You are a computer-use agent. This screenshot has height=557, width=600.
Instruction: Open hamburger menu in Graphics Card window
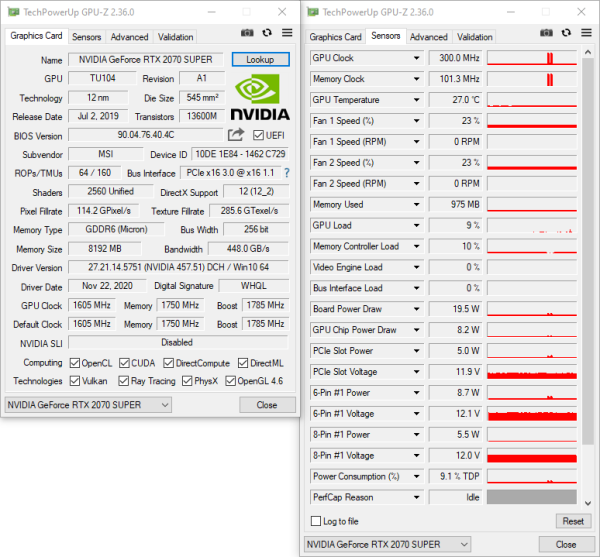(287, 33)
